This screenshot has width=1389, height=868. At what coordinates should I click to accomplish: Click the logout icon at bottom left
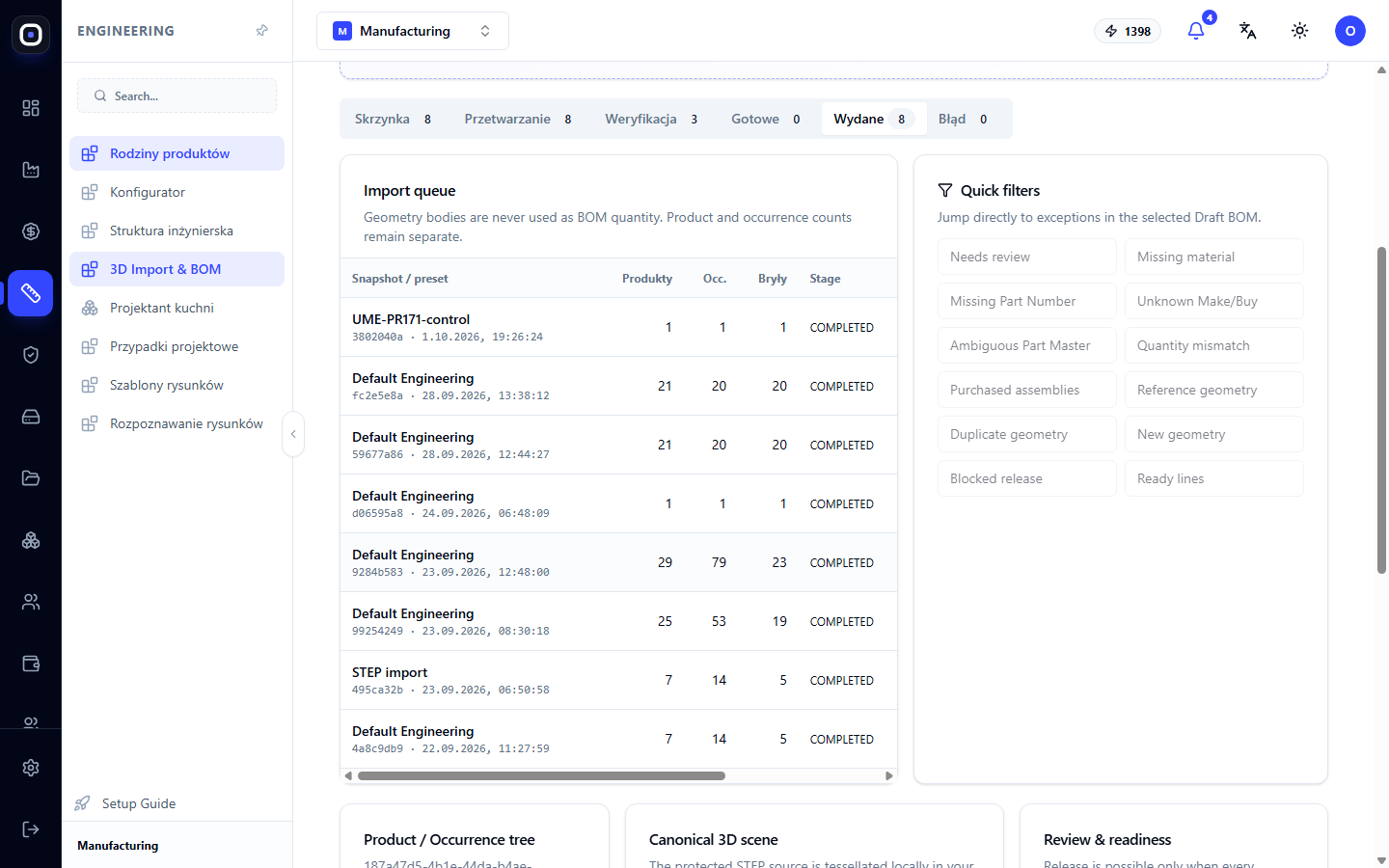tap(31, 829)
